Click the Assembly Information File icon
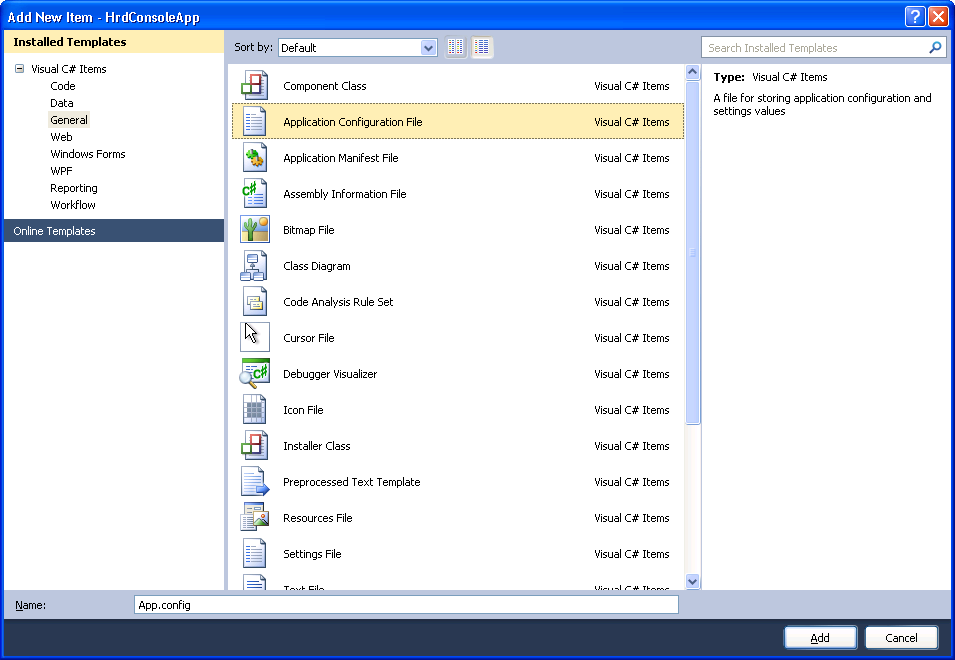Viewport: 955px width, 660px height. [255, 193]
